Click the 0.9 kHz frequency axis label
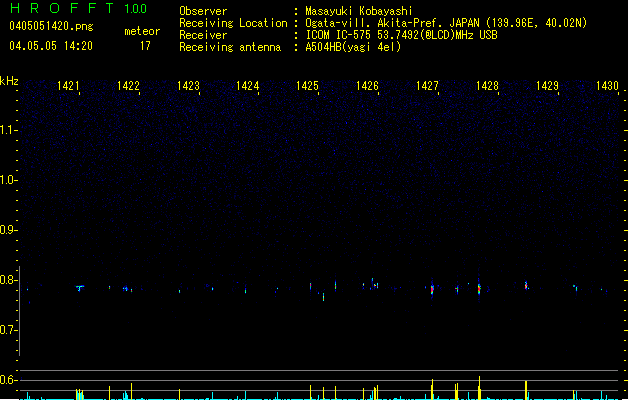Viewport: 629px width, 400px height. tap(8, 229)
